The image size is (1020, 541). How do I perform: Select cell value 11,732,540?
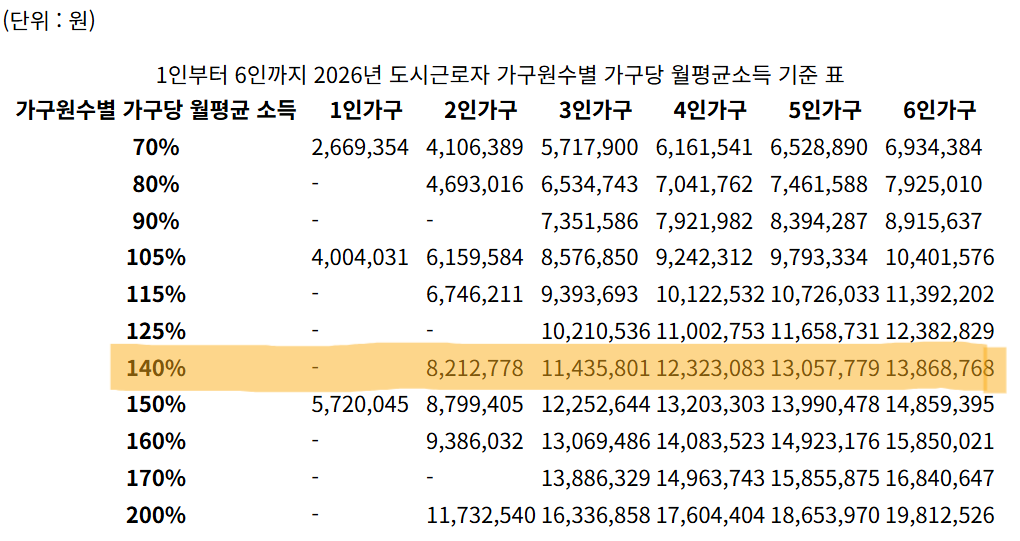[x=480, y=516]
